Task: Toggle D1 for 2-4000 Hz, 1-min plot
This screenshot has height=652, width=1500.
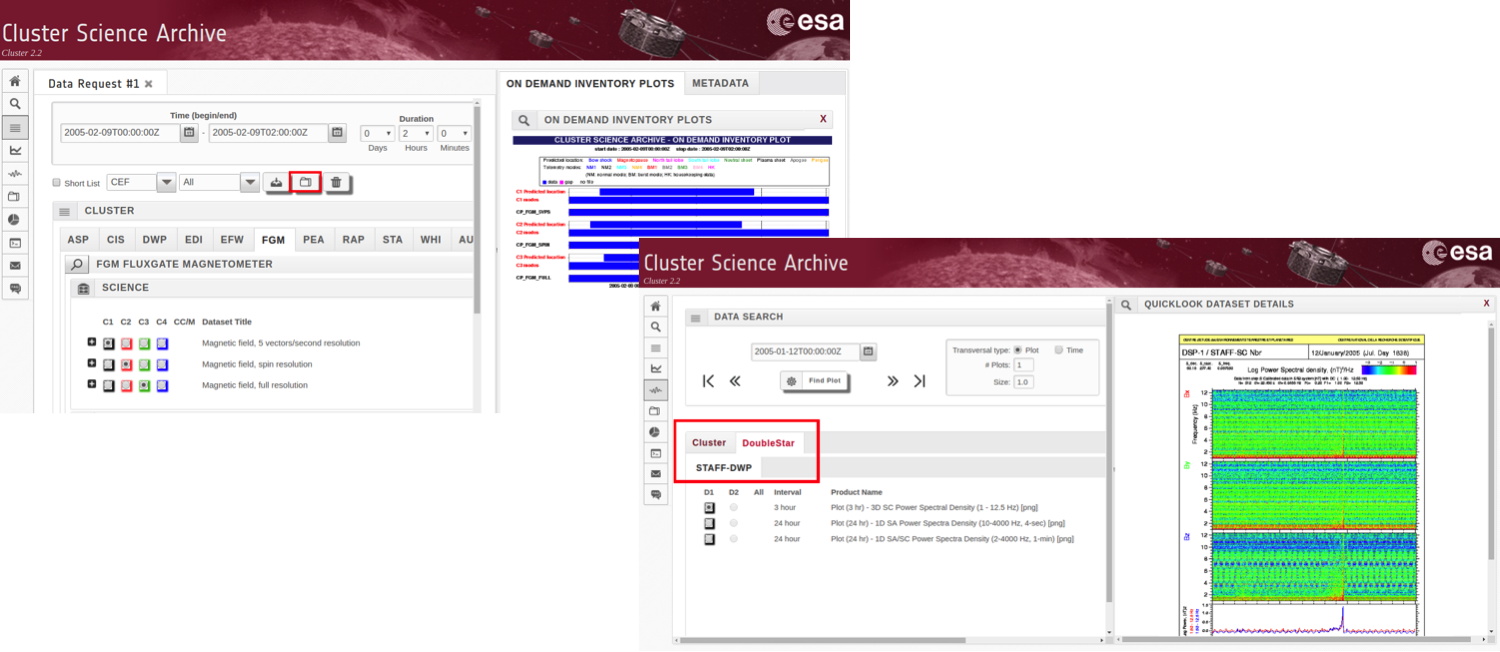Action: tap(709, 539)
